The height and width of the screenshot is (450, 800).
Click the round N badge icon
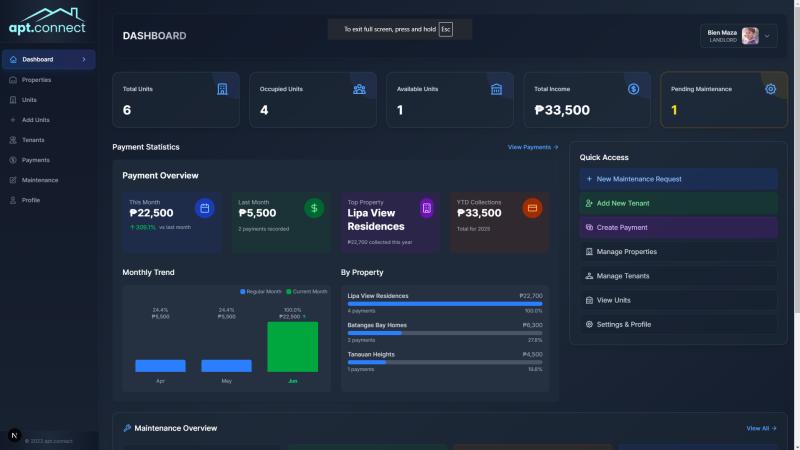[x=14, y=435]
